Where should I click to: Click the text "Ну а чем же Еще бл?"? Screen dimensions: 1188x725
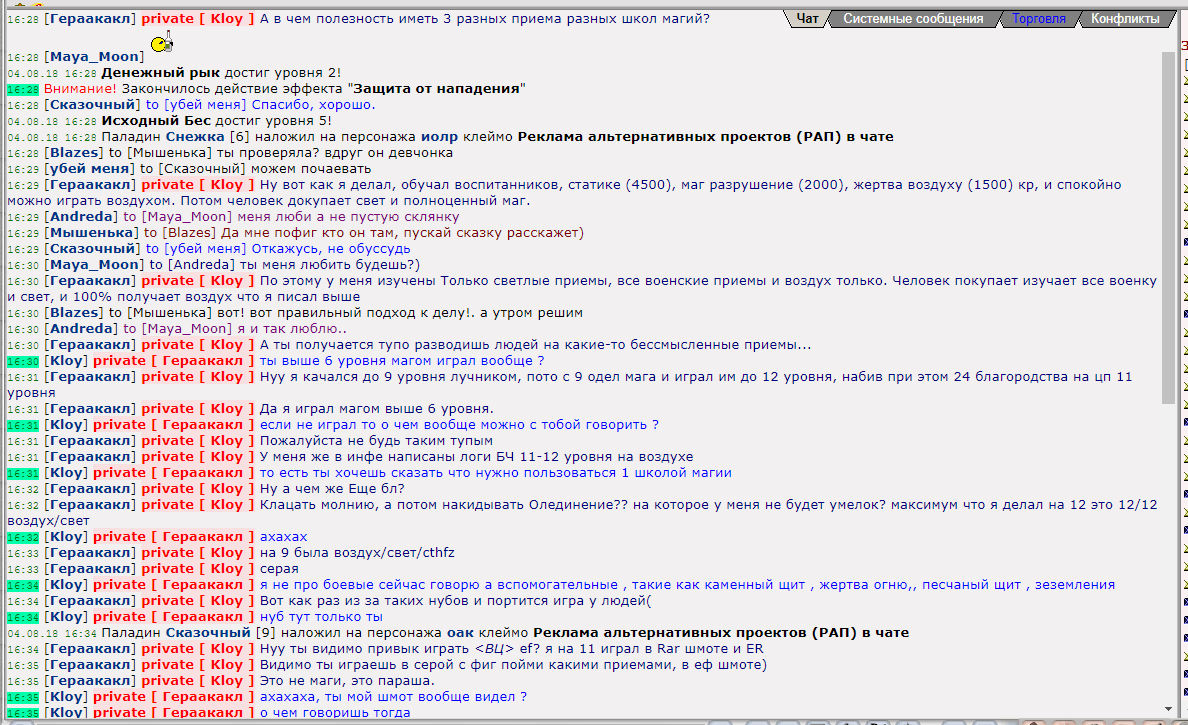point(332,489)
